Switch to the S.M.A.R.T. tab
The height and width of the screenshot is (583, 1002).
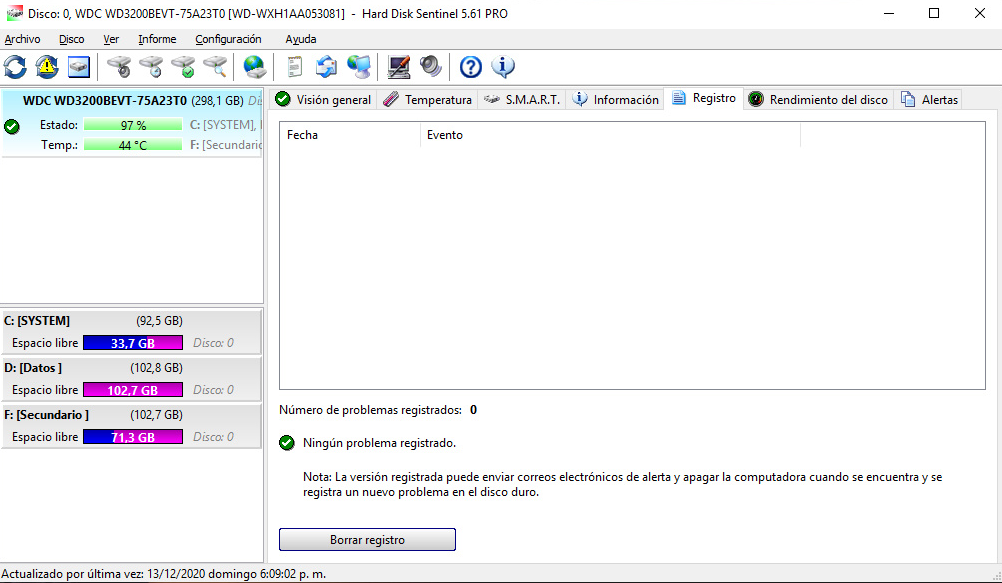coord(521,100)
